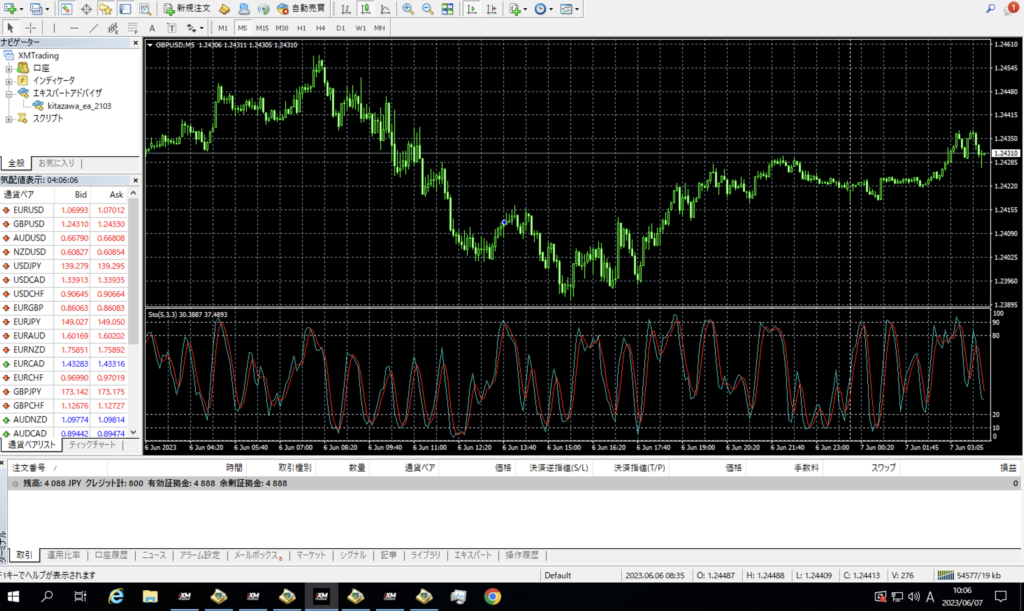
Task: Select the USDJPY row in market watch
Action: pyautogui.click(x=28, y=266)
